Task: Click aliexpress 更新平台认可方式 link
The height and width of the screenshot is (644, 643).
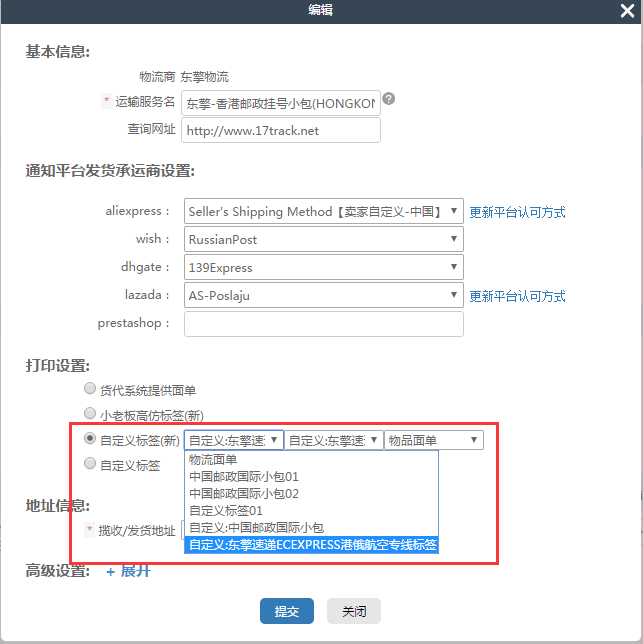Action: coord(517,212)
